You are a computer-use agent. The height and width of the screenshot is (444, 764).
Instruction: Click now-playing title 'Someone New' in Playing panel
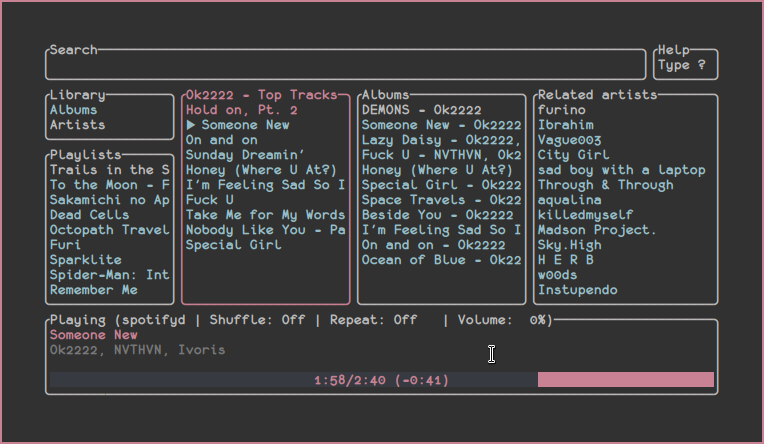[94, 335]
